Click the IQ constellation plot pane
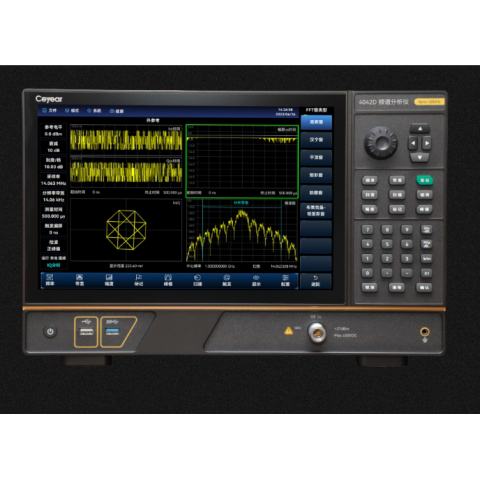 coord(126,230)
